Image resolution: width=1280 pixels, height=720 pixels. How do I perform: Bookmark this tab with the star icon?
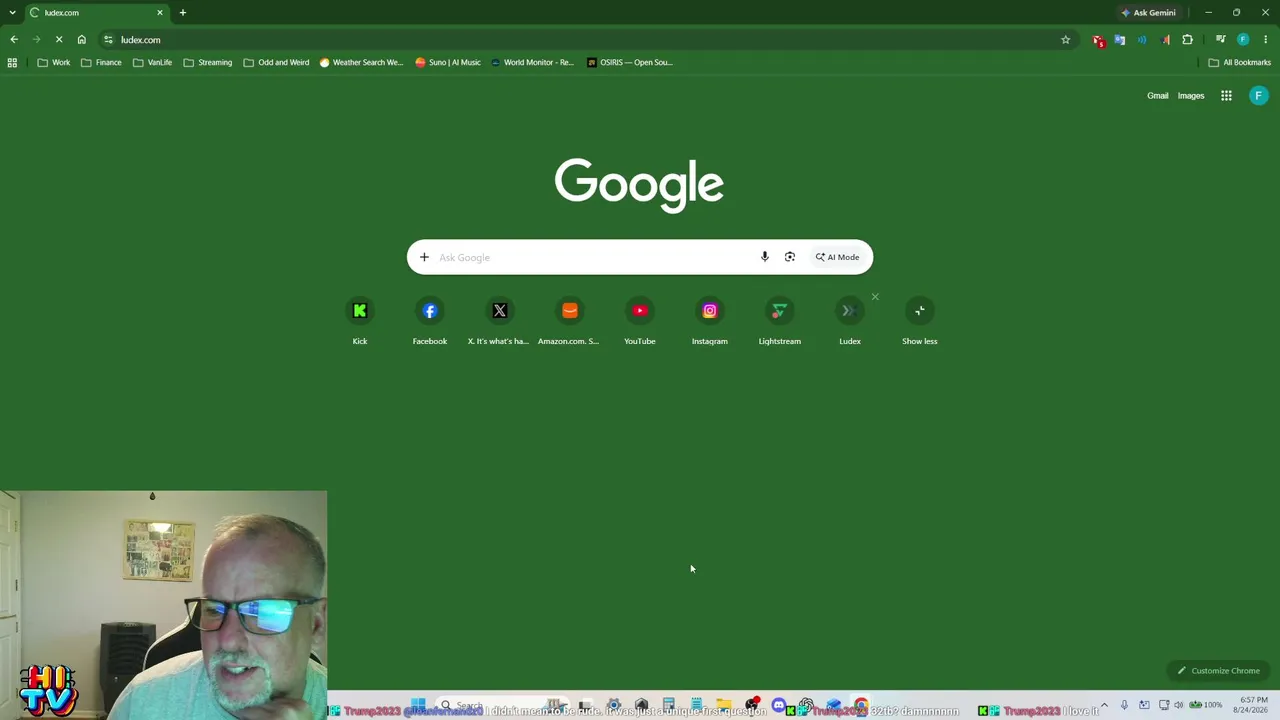[1066, 40]
